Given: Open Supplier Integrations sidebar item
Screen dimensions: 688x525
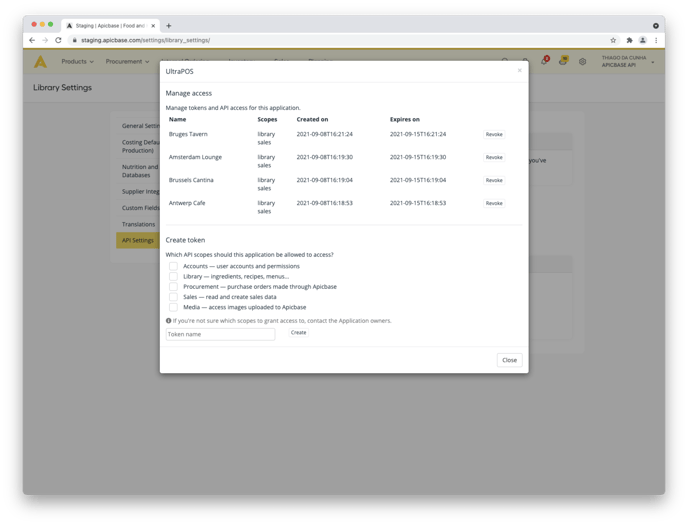Looking at the screenshot, I should pos(140,191).
